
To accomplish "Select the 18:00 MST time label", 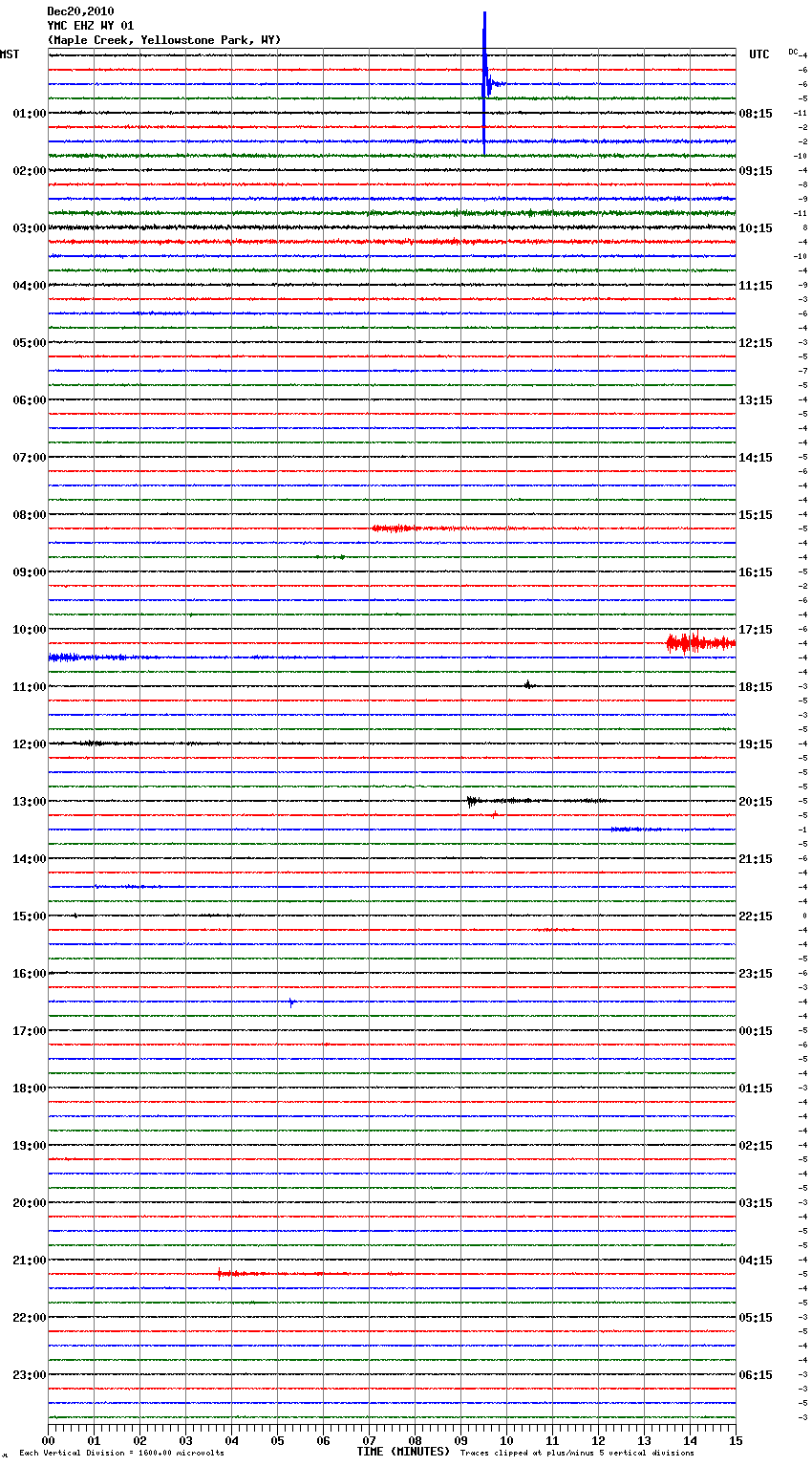I will coord(30,1089).
